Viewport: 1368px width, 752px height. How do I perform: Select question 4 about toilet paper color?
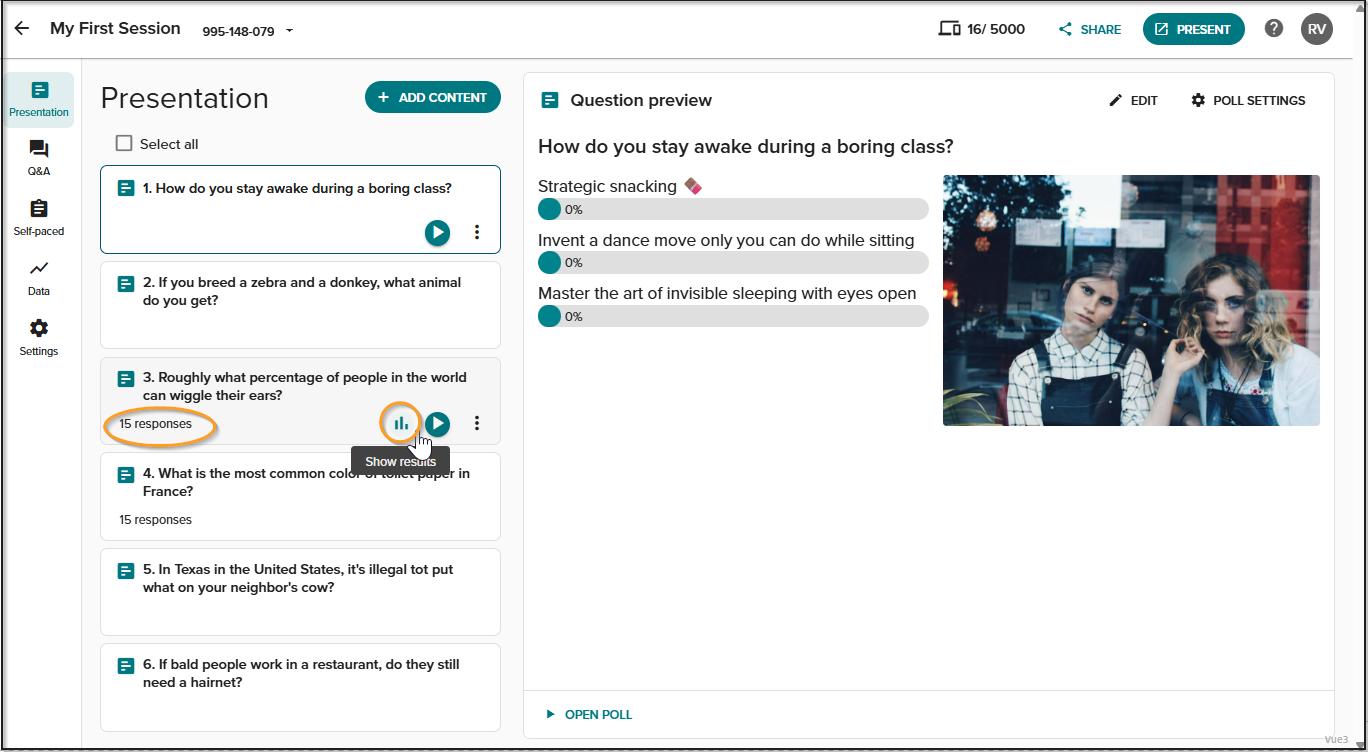click(x=300, y=496)
